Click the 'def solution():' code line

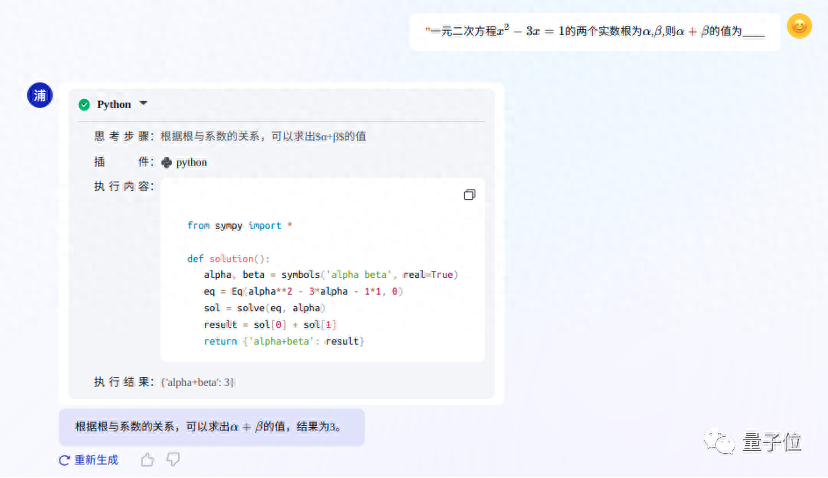click(x=221, y=258)
